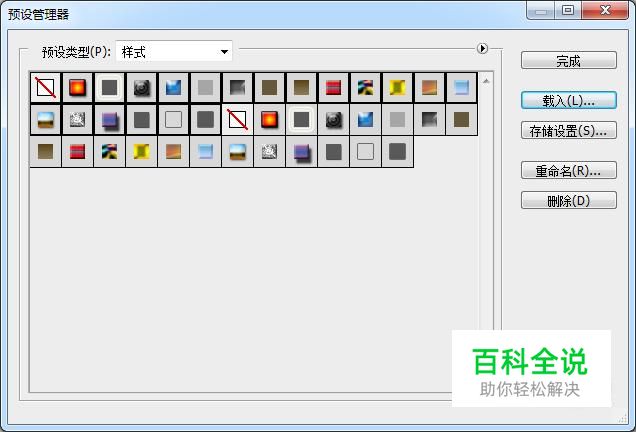Pick the white noise texture style in second row
This screenshot has width=636, height=432.
point(77,120)
